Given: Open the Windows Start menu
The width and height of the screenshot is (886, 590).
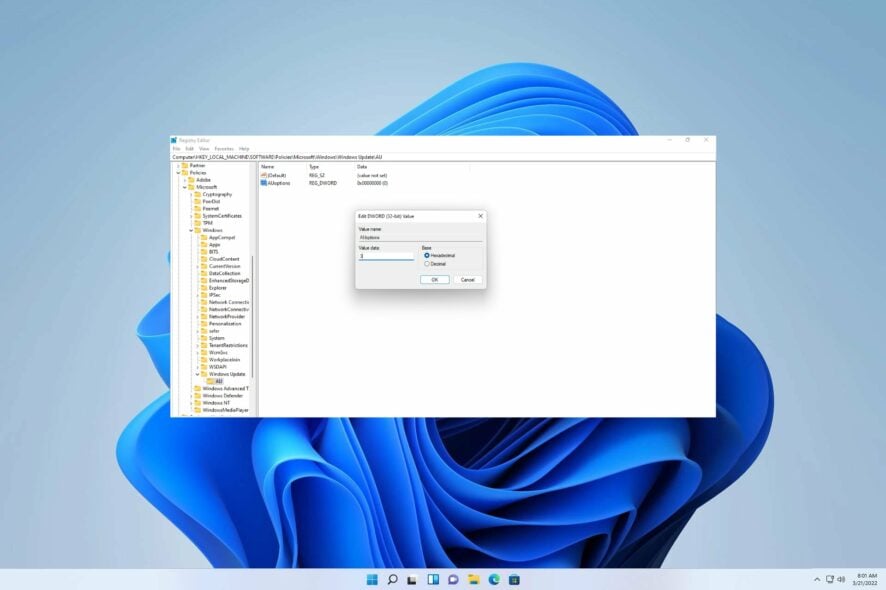Looking at the screenshot, I should pyautogui.click(x=372, y=579).
